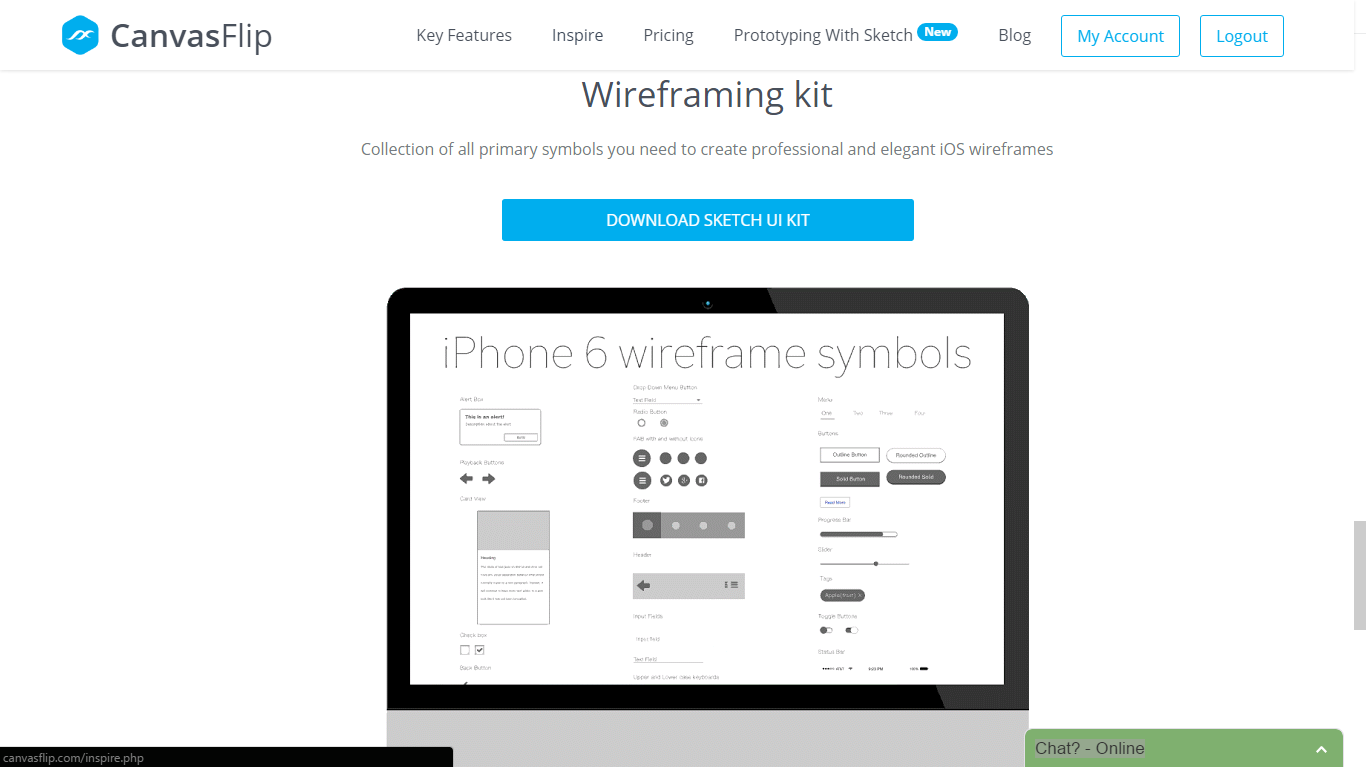Expand the Chat Online widget chevron
This screenshot has height=767, width=1366.
1321,749
